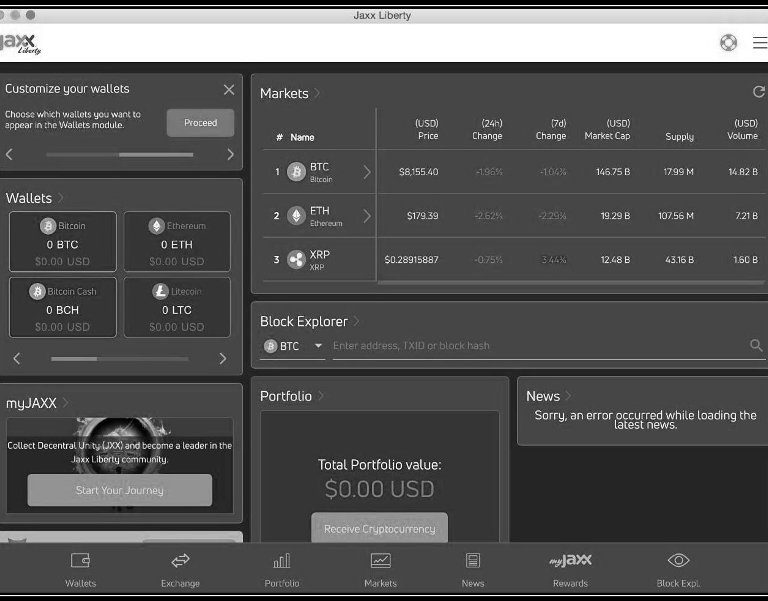
Task: Expand the Markets section chevron
Action: click(317, 93)
